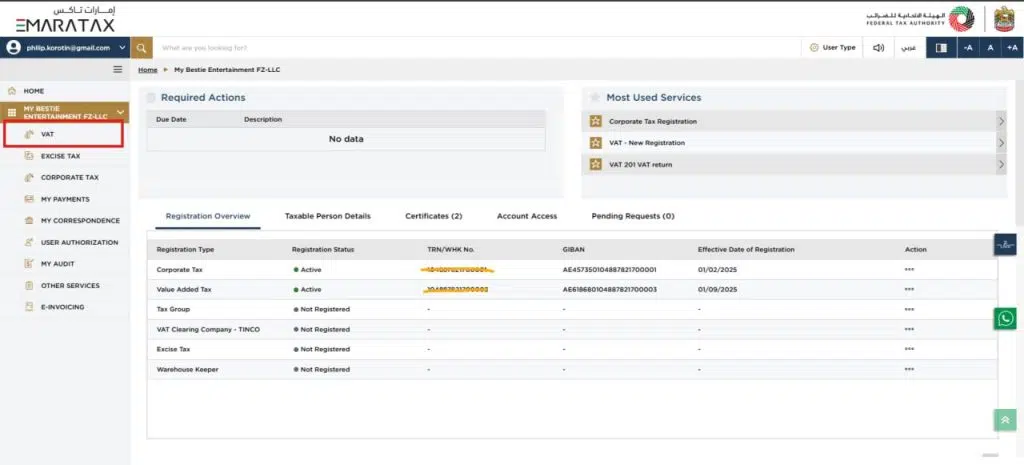Click the scroll-to-top green arrow button
The width and height of the screenshot is (1024, 465).
[x=1006, y=420]
